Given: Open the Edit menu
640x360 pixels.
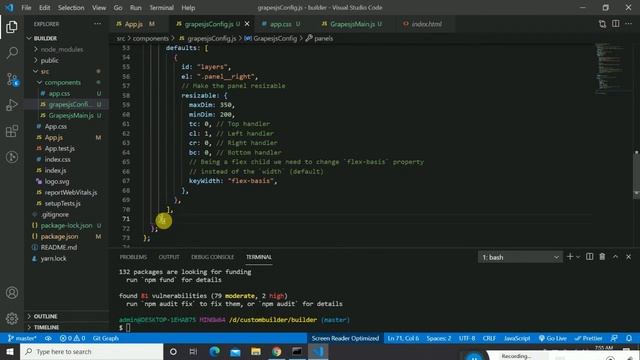Looking at the screenshot, I should pos(44,8).
